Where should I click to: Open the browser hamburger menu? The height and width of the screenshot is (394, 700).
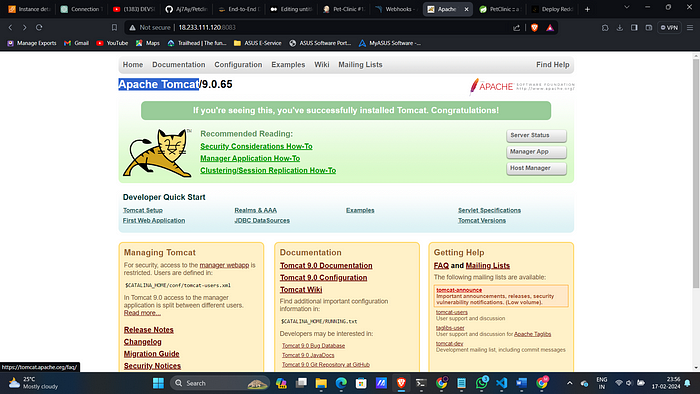690,28
